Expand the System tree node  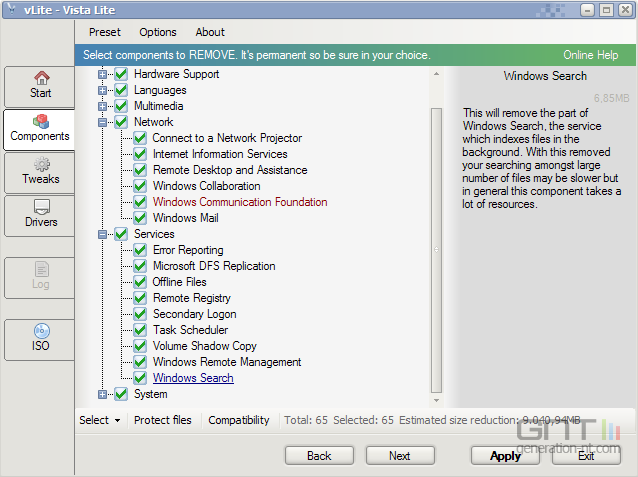[102, 394]
